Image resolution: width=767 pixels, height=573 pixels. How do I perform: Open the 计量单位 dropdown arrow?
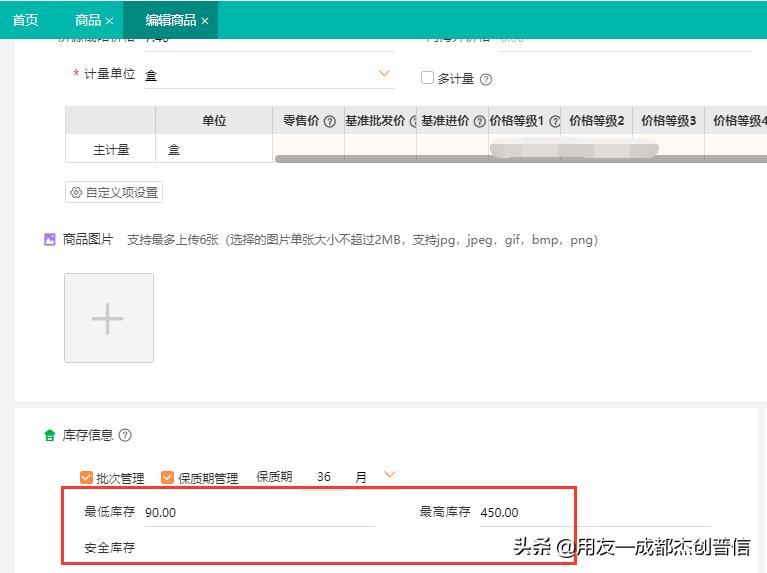tap(384, 73)
